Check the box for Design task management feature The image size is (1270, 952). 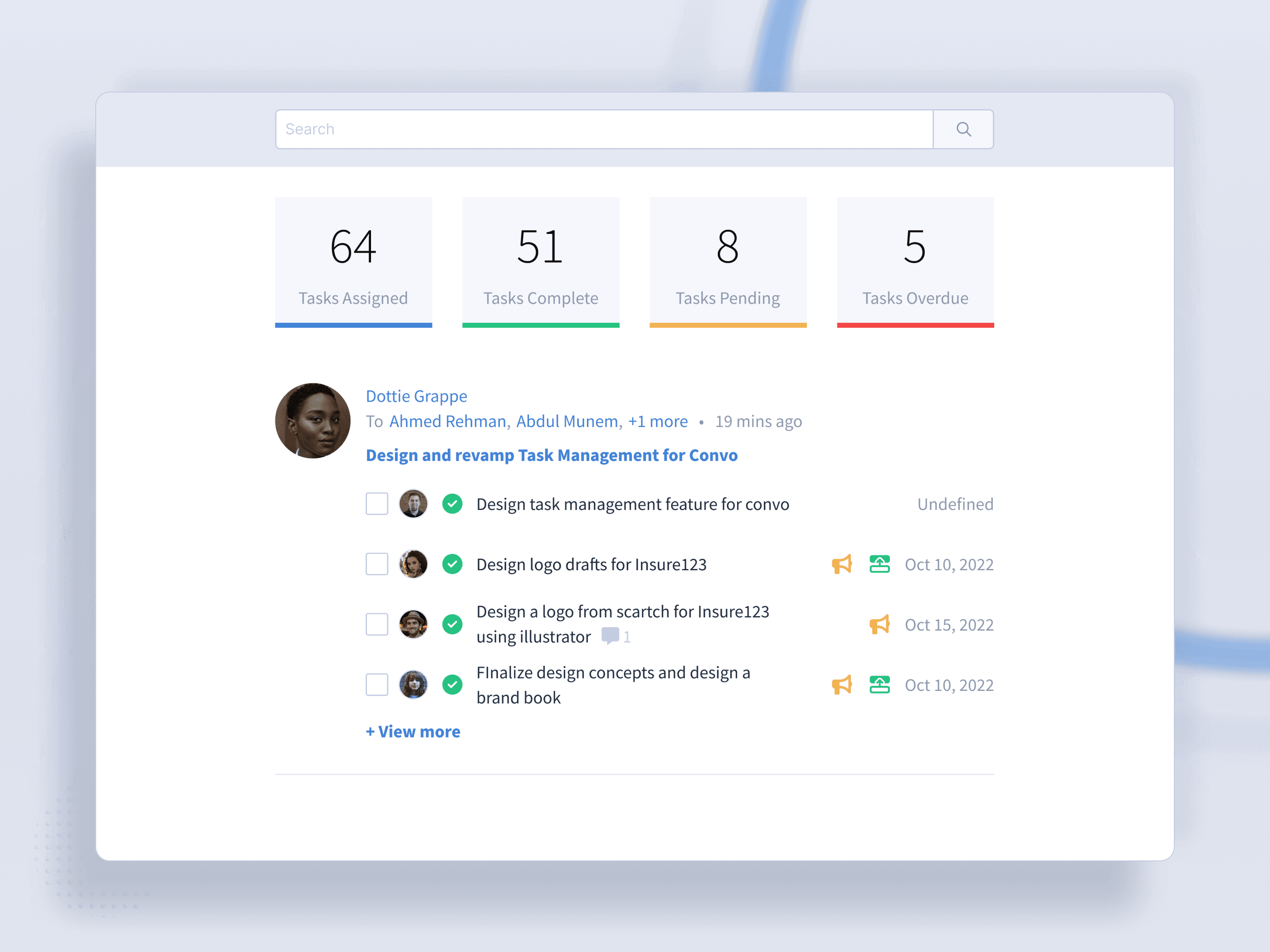click(x=376, y=504)
